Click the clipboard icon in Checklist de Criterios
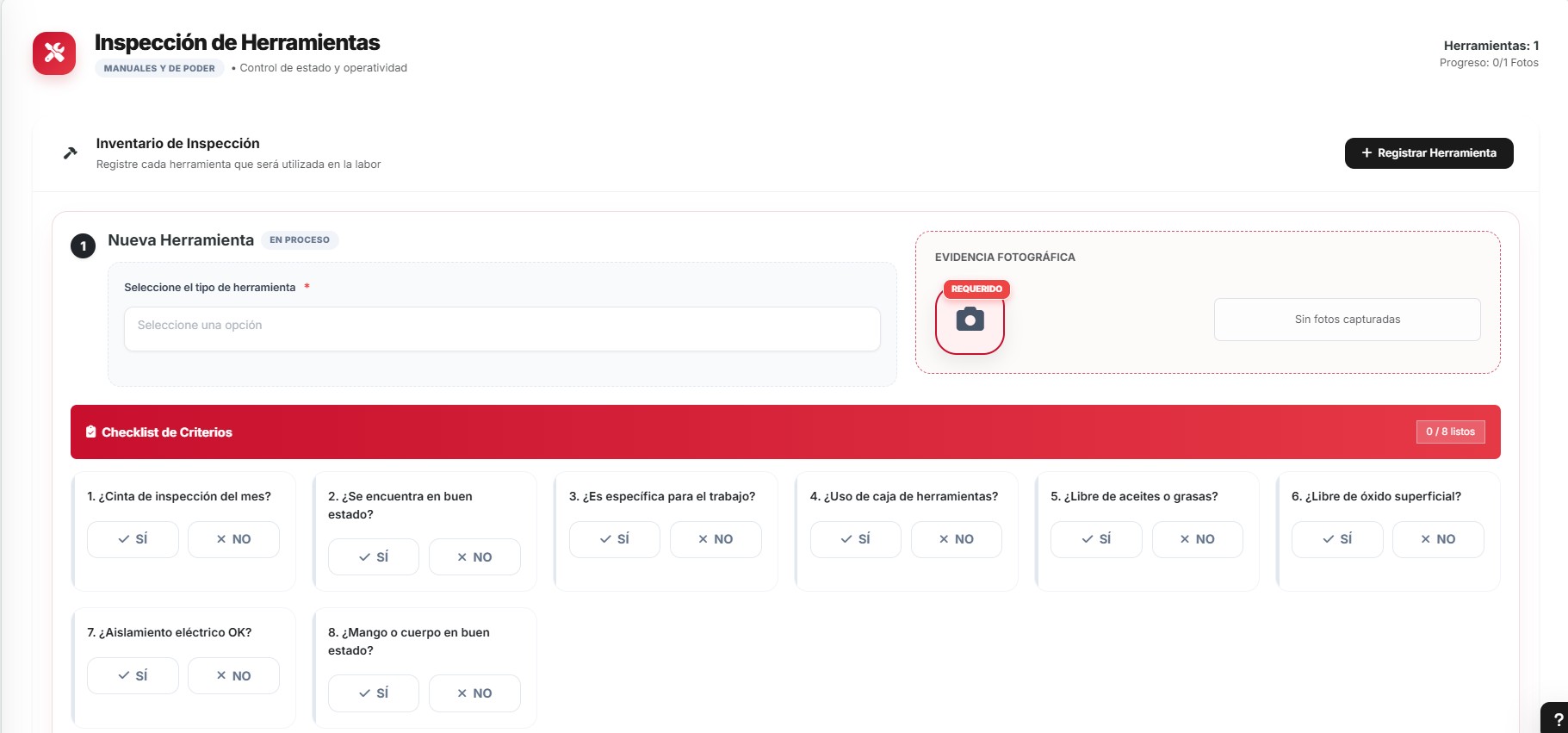 click(90, 432)
